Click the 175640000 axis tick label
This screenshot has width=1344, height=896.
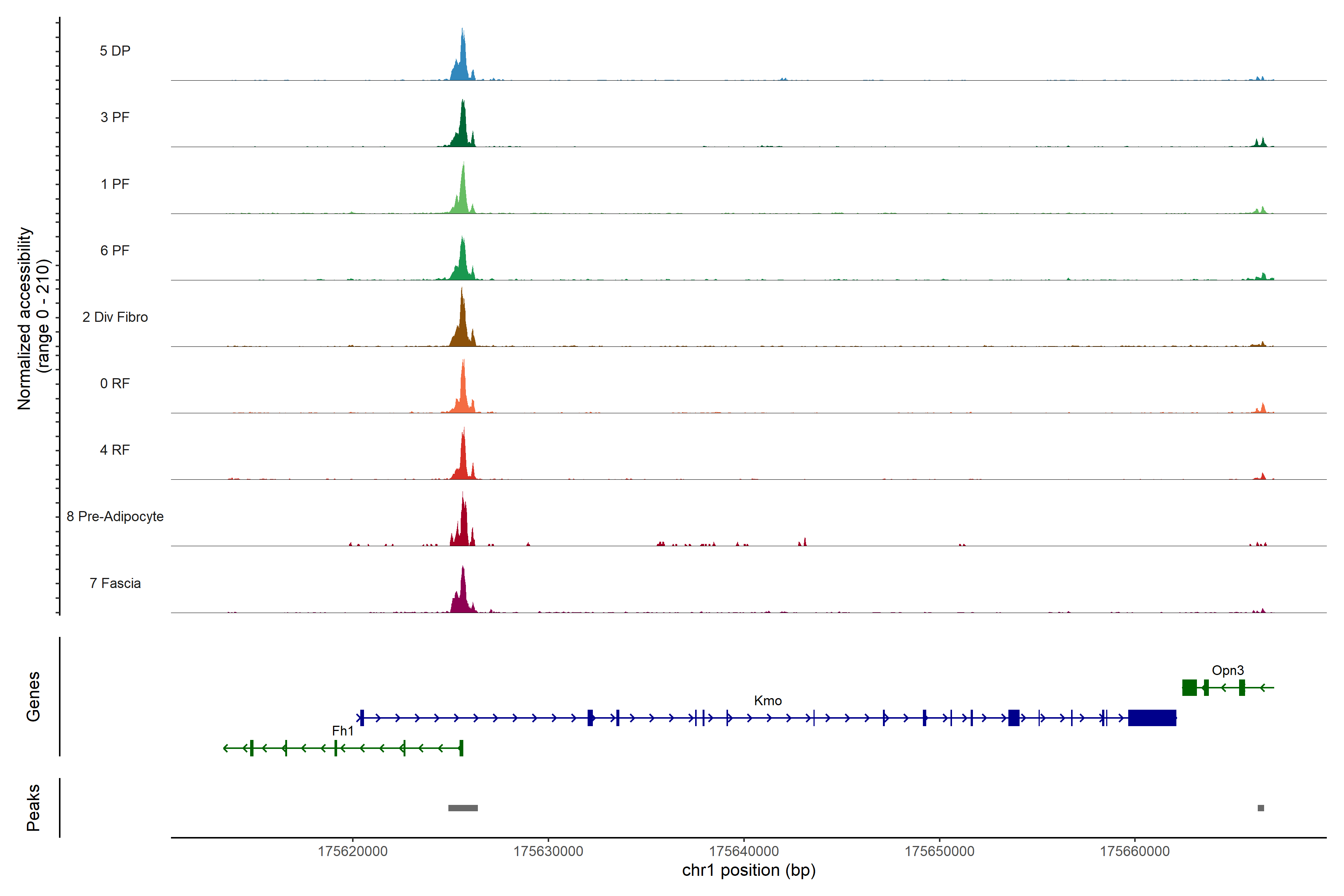(x=744, y=852)
